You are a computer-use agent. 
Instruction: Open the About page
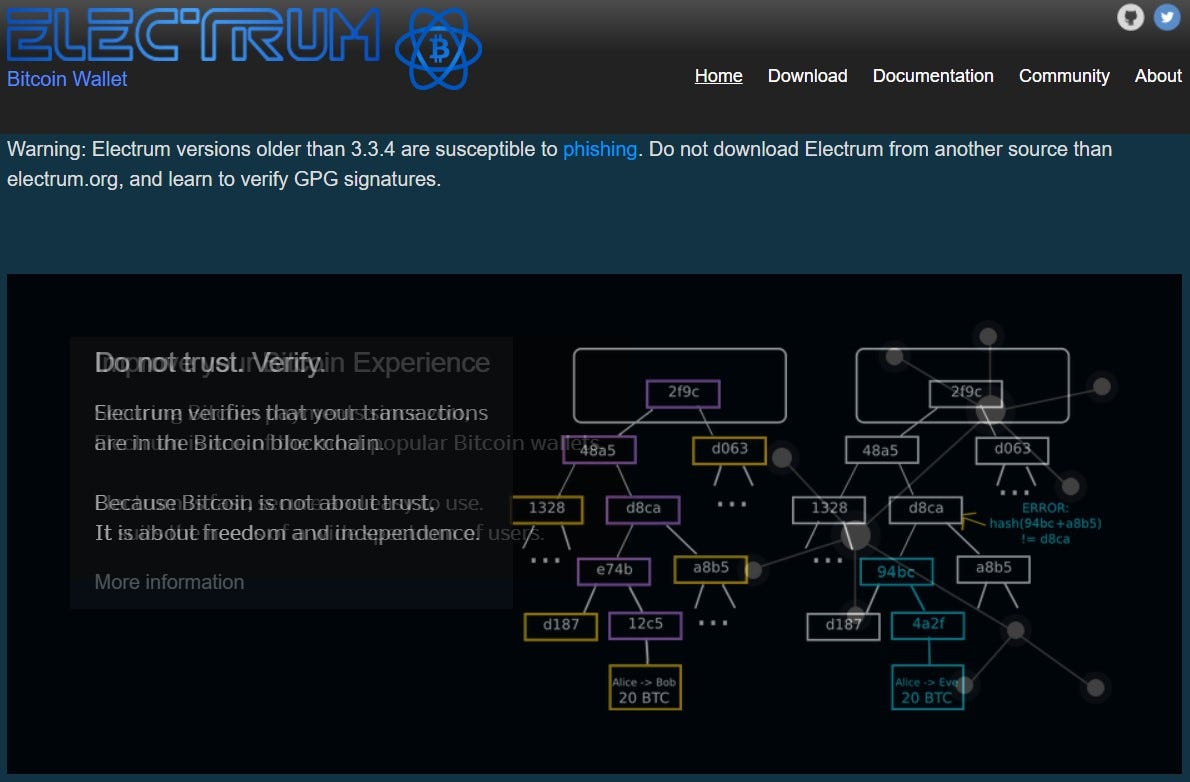1157,76
